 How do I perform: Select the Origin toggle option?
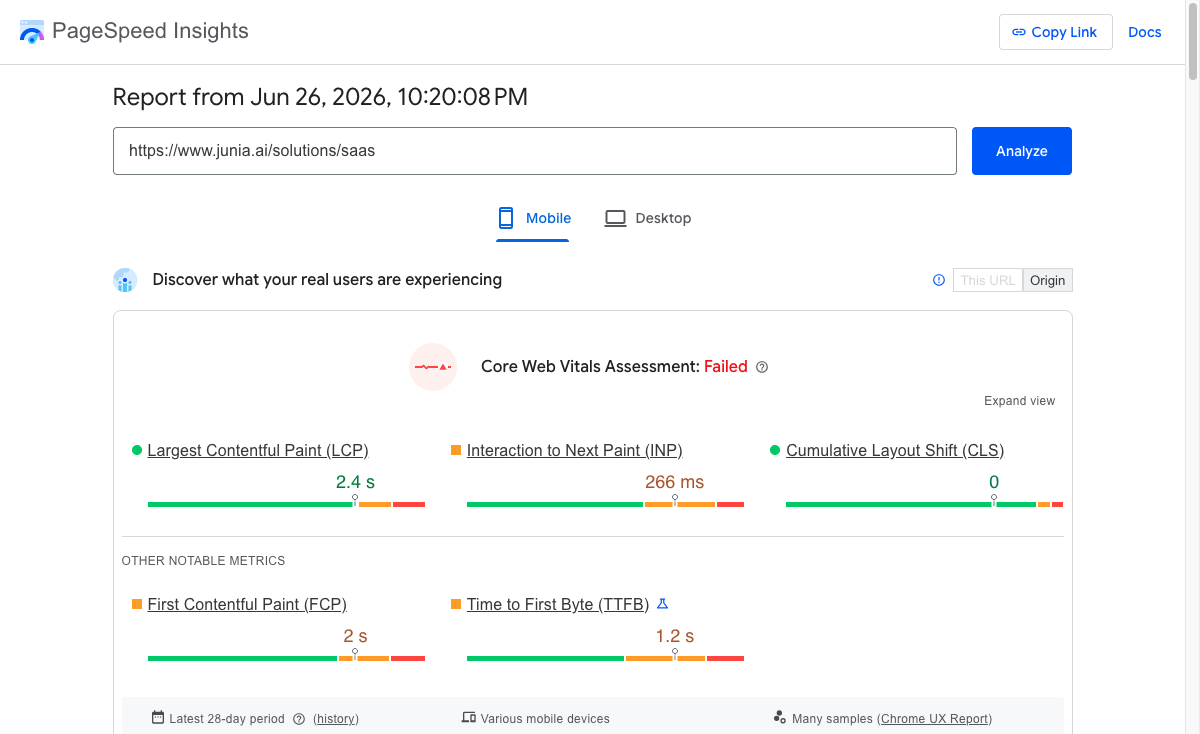pos(1047,280)
